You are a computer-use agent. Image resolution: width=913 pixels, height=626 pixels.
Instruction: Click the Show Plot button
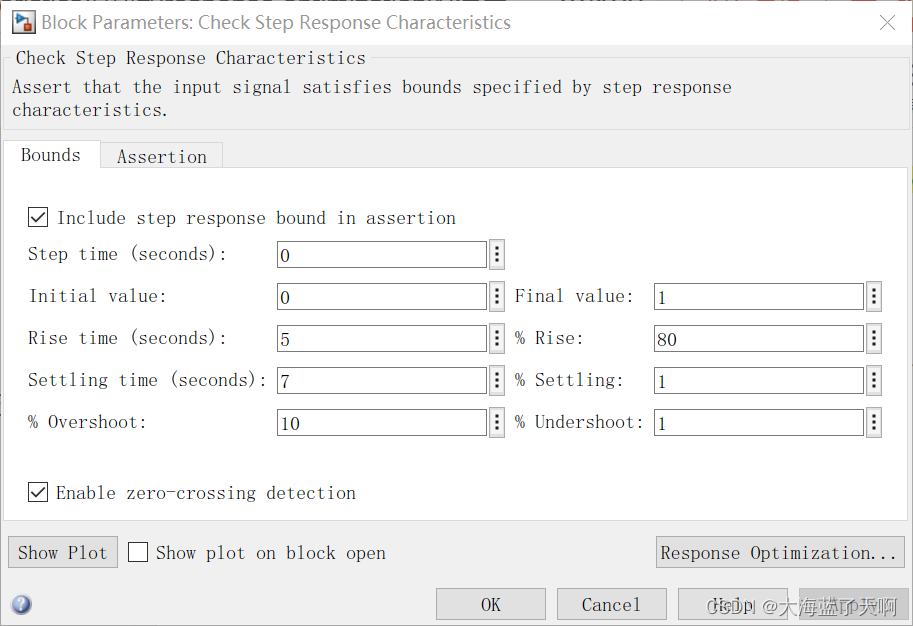coord(62,552)
